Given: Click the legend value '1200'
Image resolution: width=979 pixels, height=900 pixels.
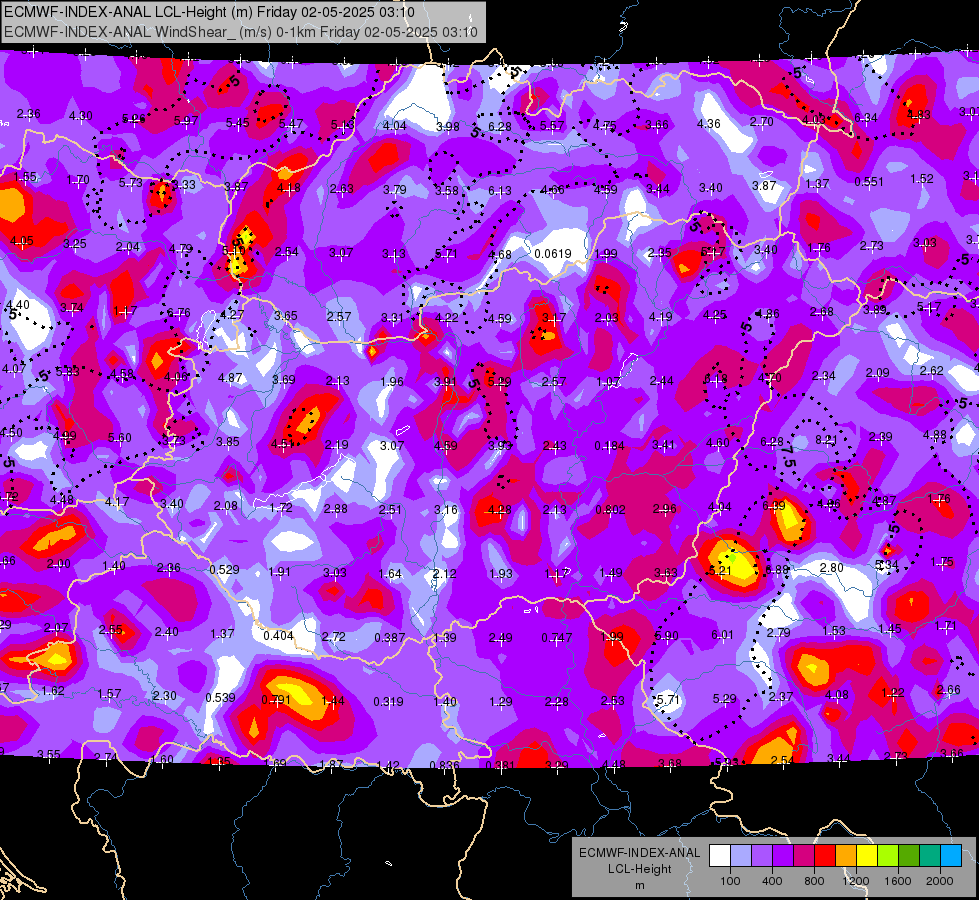Looking at the screenshot, I should pyautogui.click(x=856, y=881).
